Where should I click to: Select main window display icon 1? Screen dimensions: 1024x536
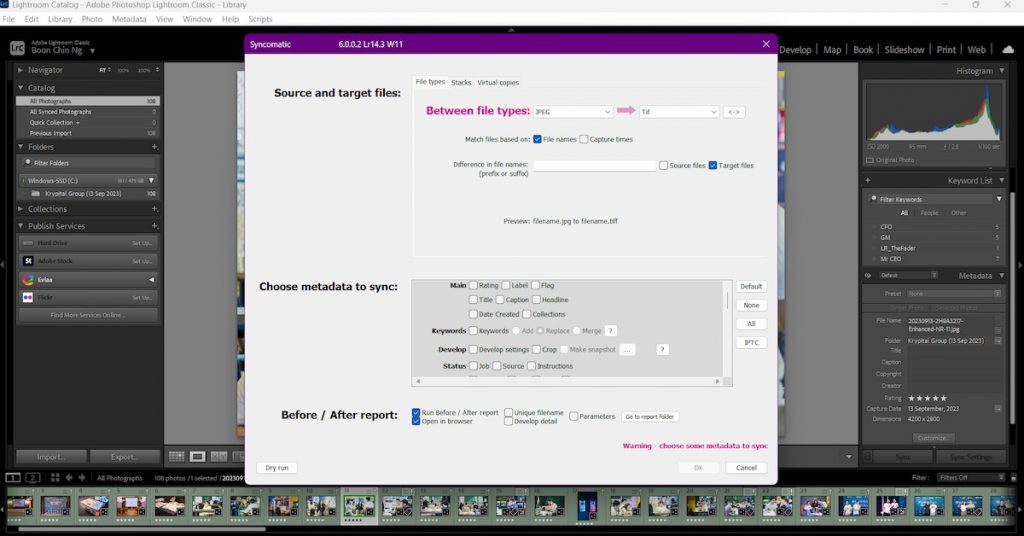[13, 478]
